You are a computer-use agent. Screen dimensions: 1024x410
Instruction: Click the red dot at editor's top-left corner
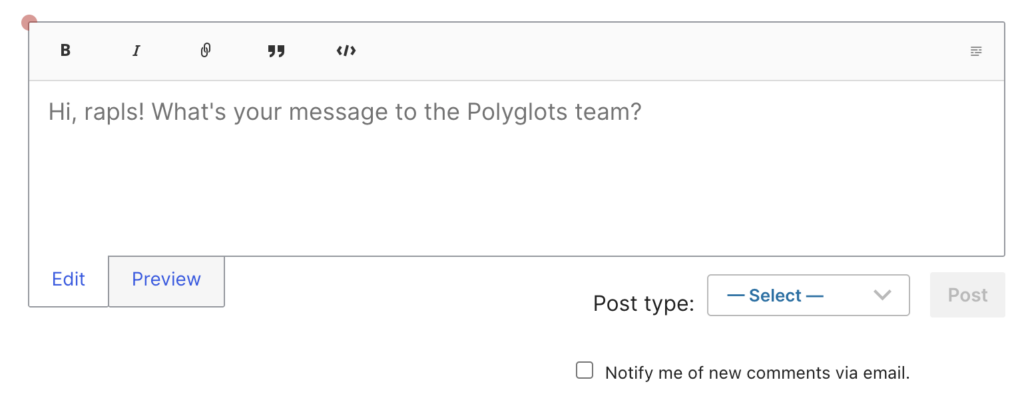[29, 22]
